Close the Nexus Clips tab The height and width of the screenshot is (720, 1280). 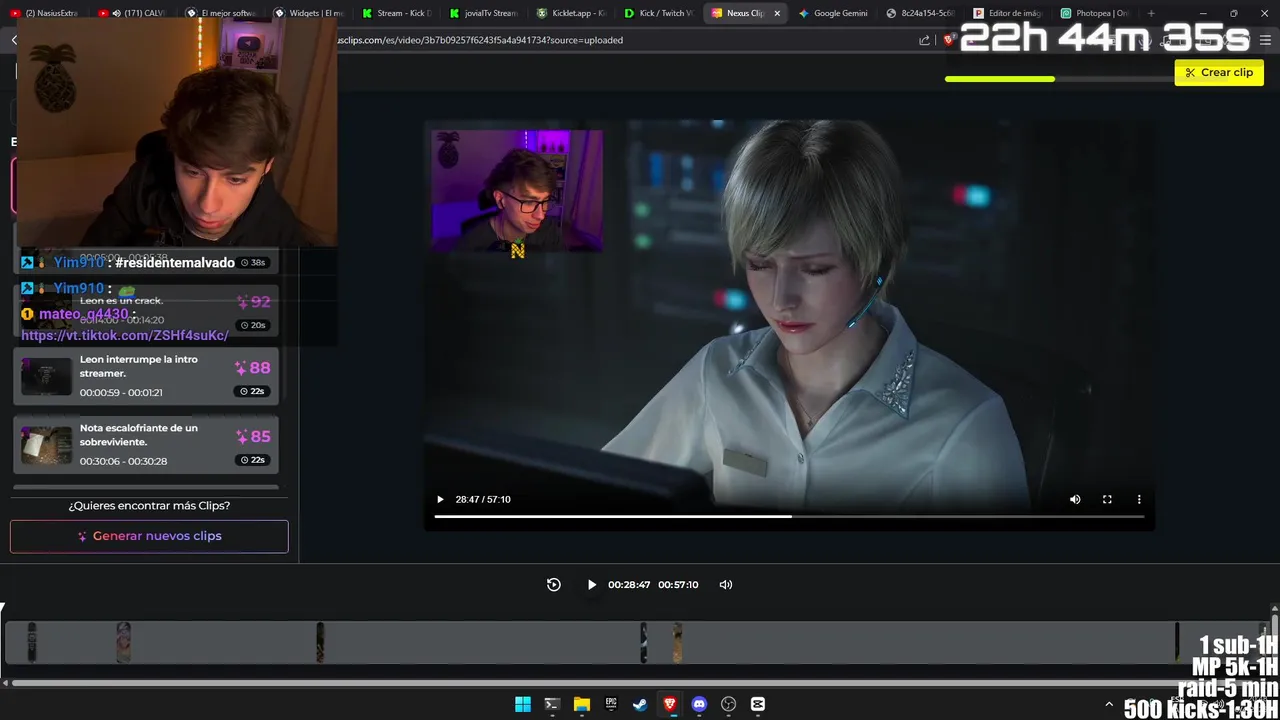[777, 13]
